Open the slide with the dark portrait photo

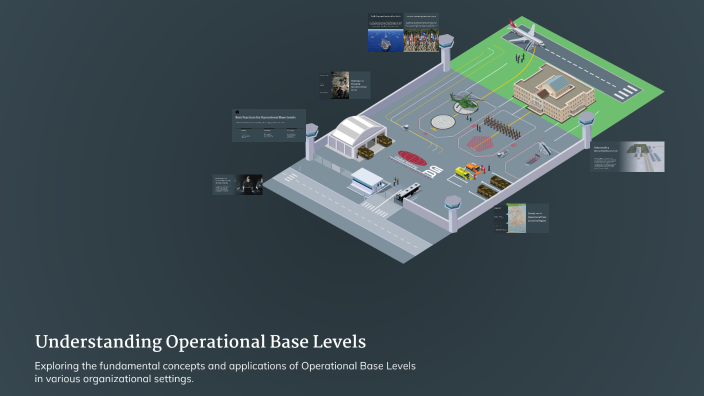238,185
